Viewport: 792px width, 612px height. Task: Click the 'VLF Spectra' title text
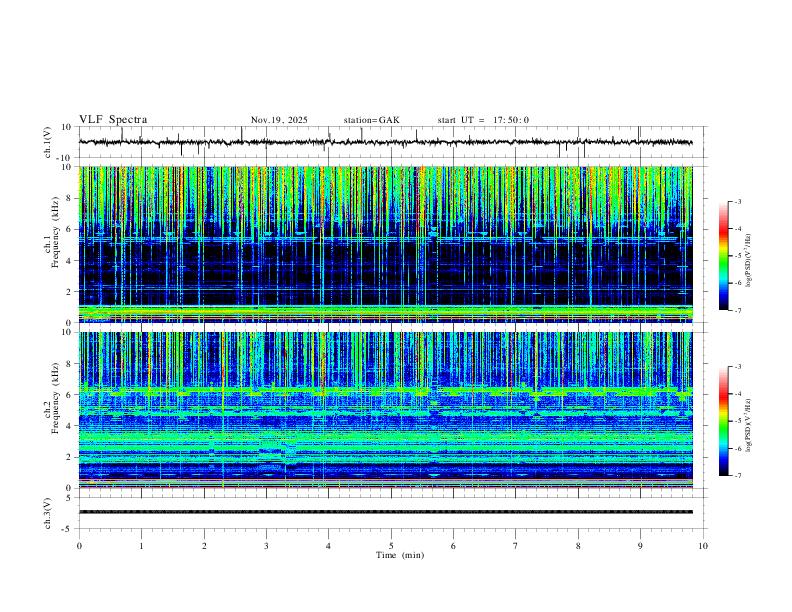pos(113,120)
